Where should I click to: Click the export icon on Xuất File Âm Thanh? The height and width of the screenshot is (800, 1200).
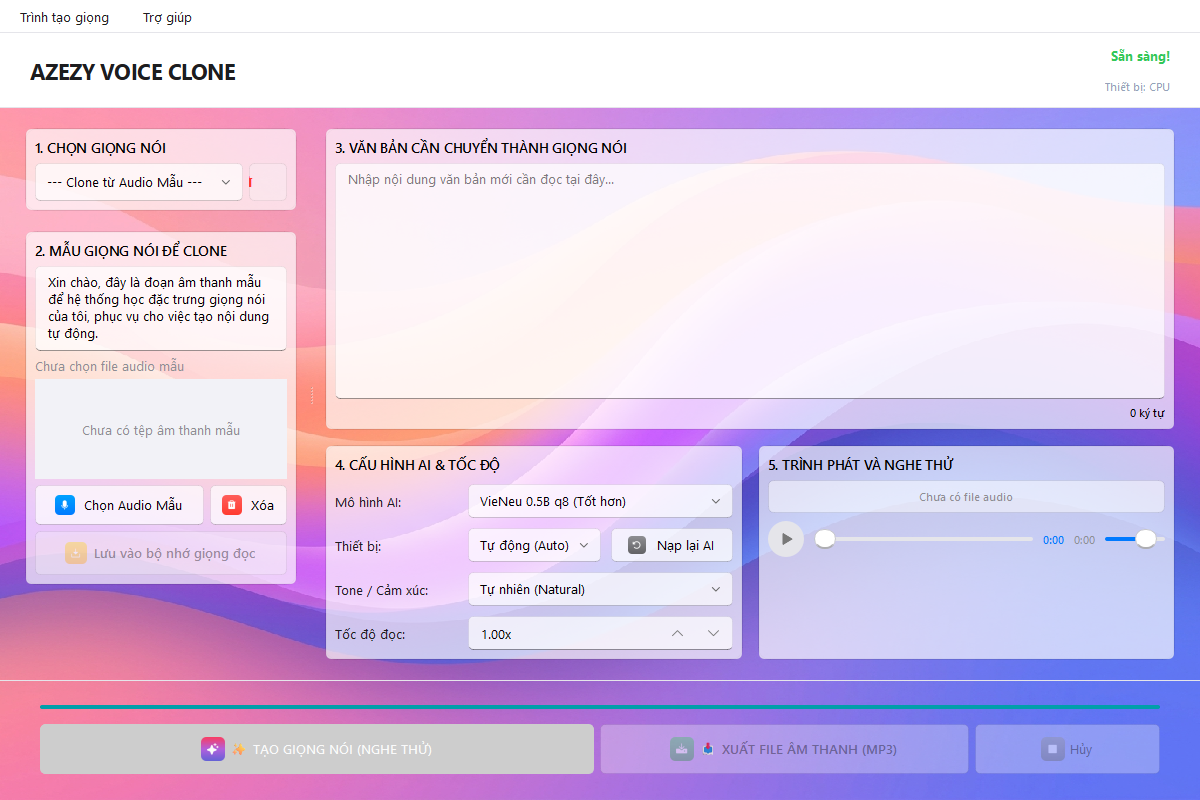tap(682, 749)
